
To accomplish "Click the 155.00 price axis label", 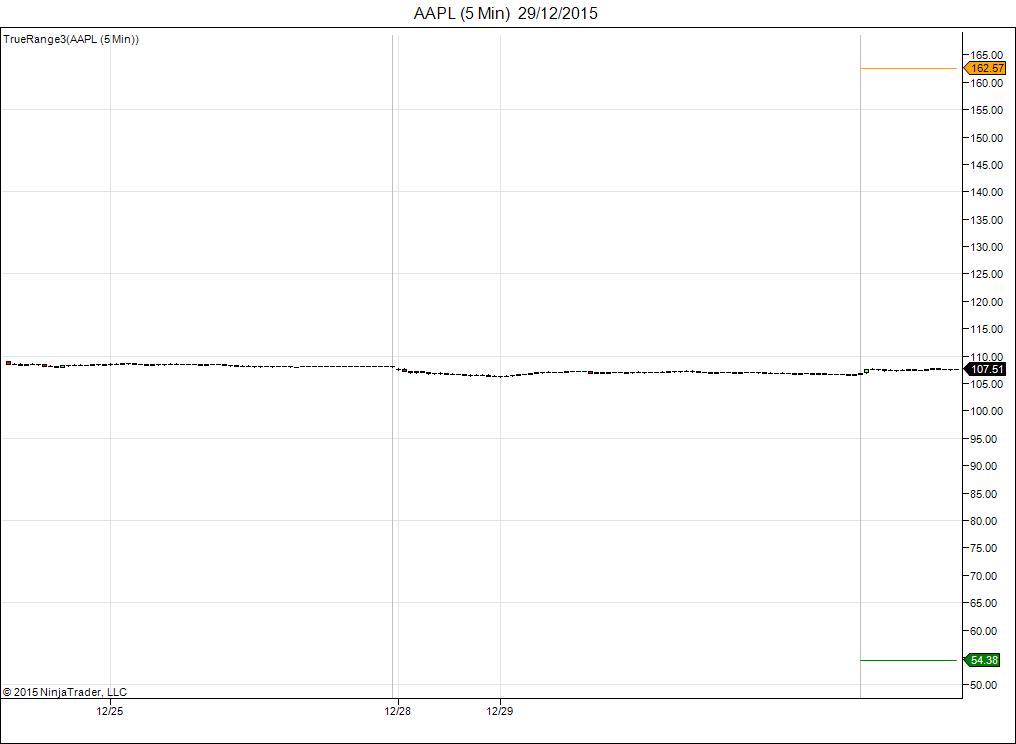I will pyautogui.click(x=986, y=110).
